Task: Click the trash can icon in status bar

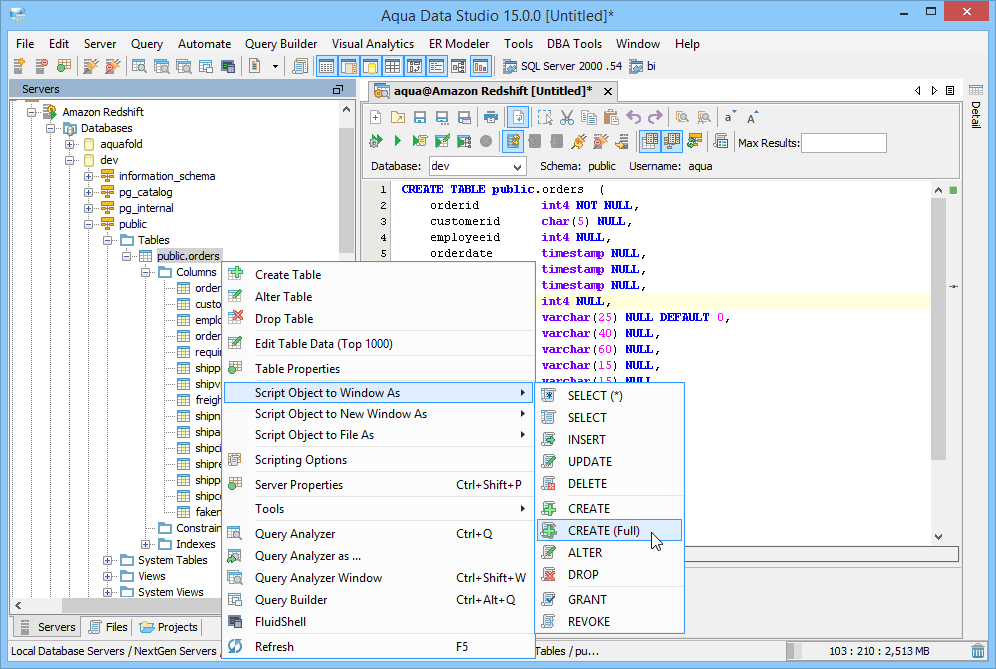Action: (978, 651)
